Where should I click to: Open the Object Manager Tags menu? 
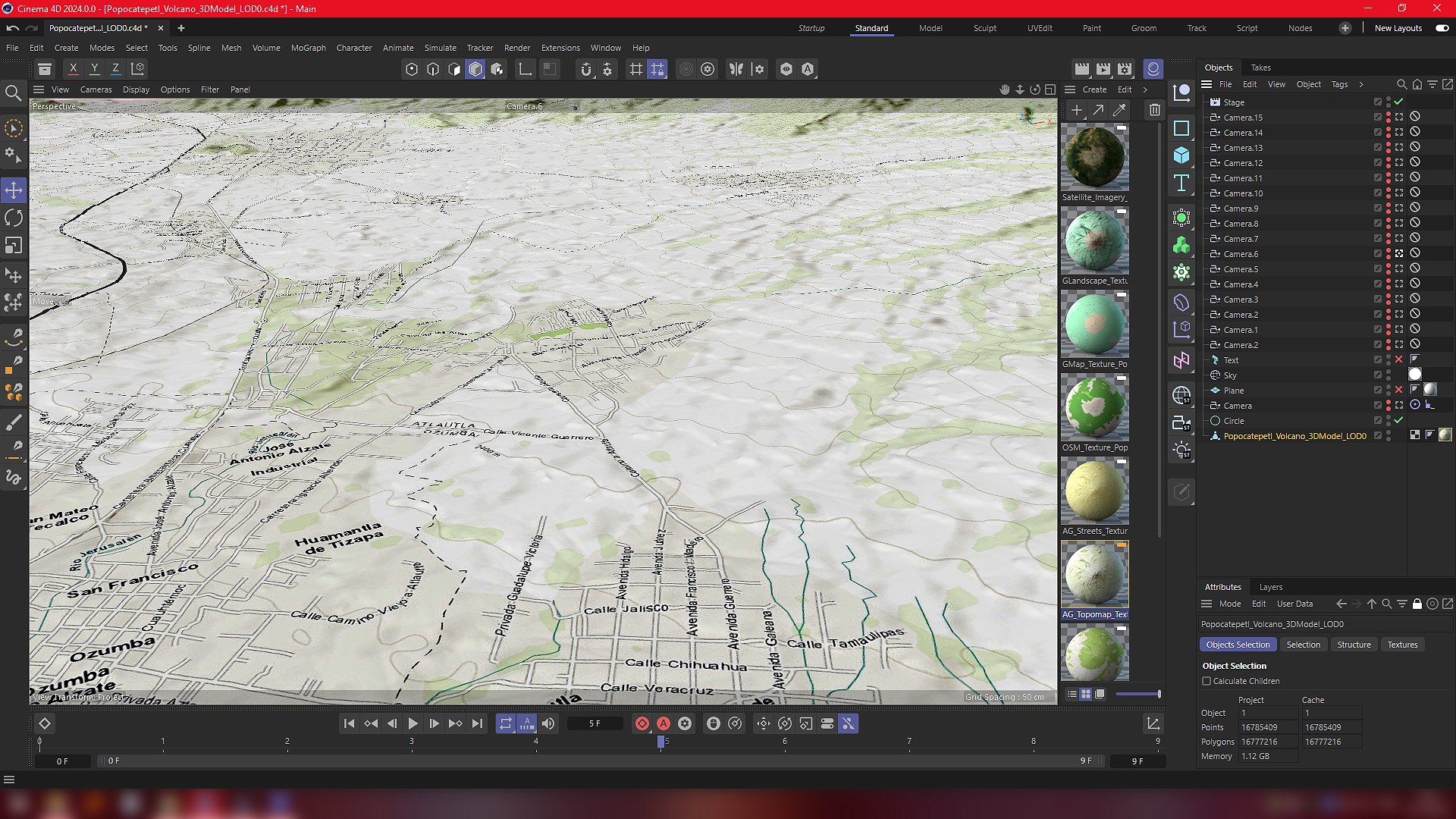(x=1339, y=84)
